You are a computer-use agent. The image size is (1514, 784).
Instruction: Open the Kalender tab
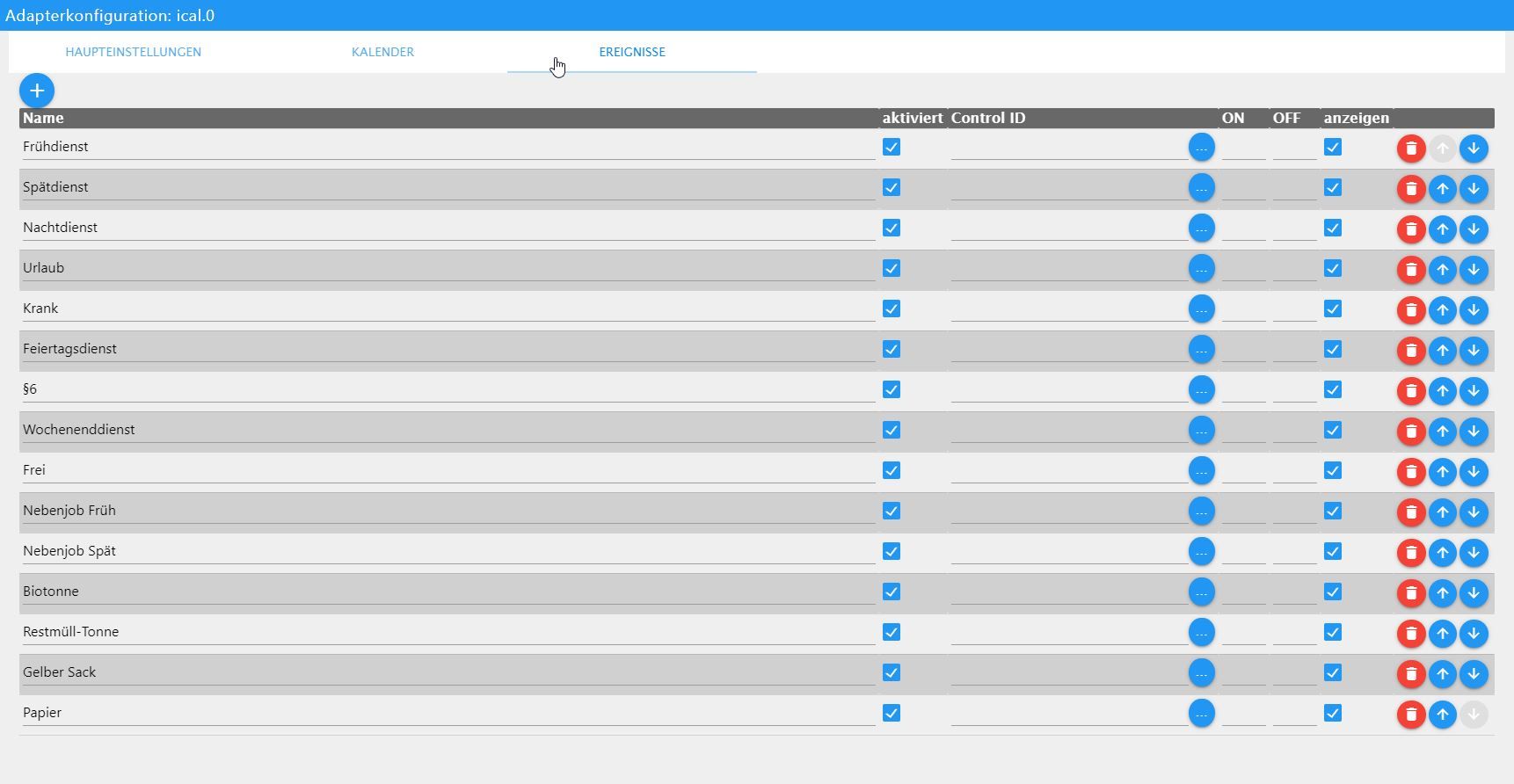point(382,52)
